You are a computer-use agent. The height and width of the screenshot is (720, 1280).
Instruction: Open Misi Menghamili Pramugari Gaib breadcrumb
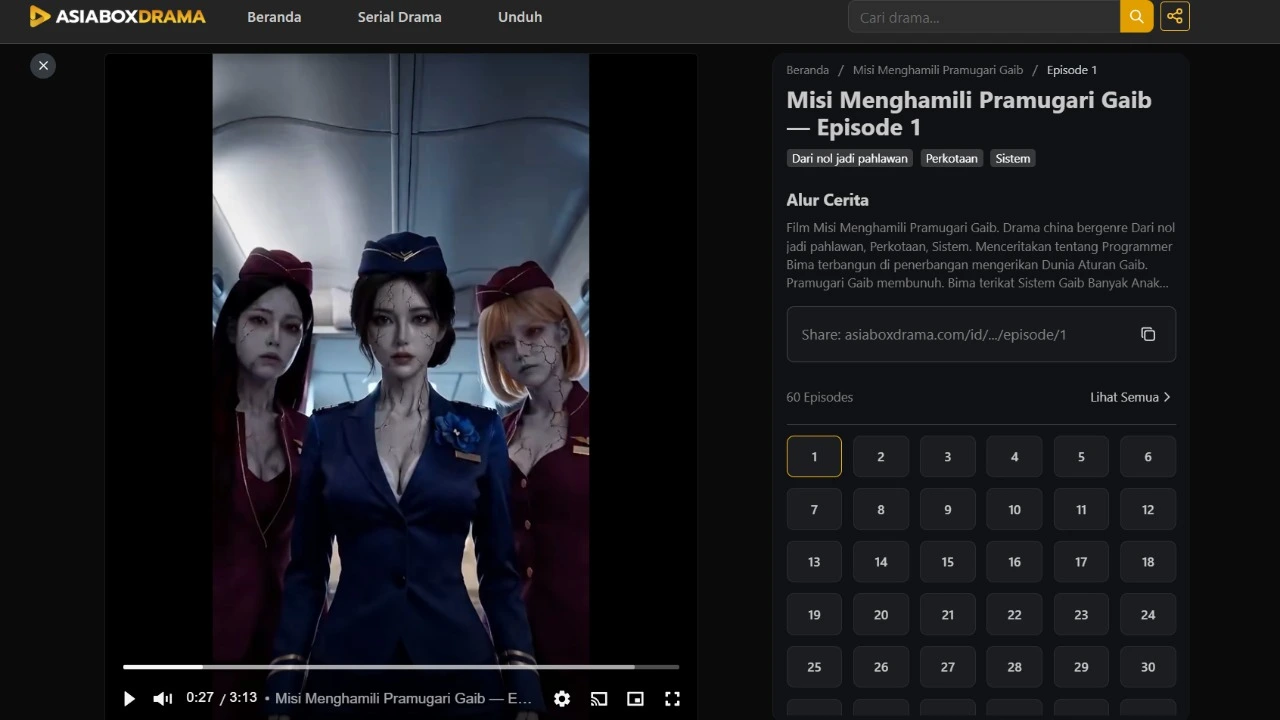[x=938, y=70]
